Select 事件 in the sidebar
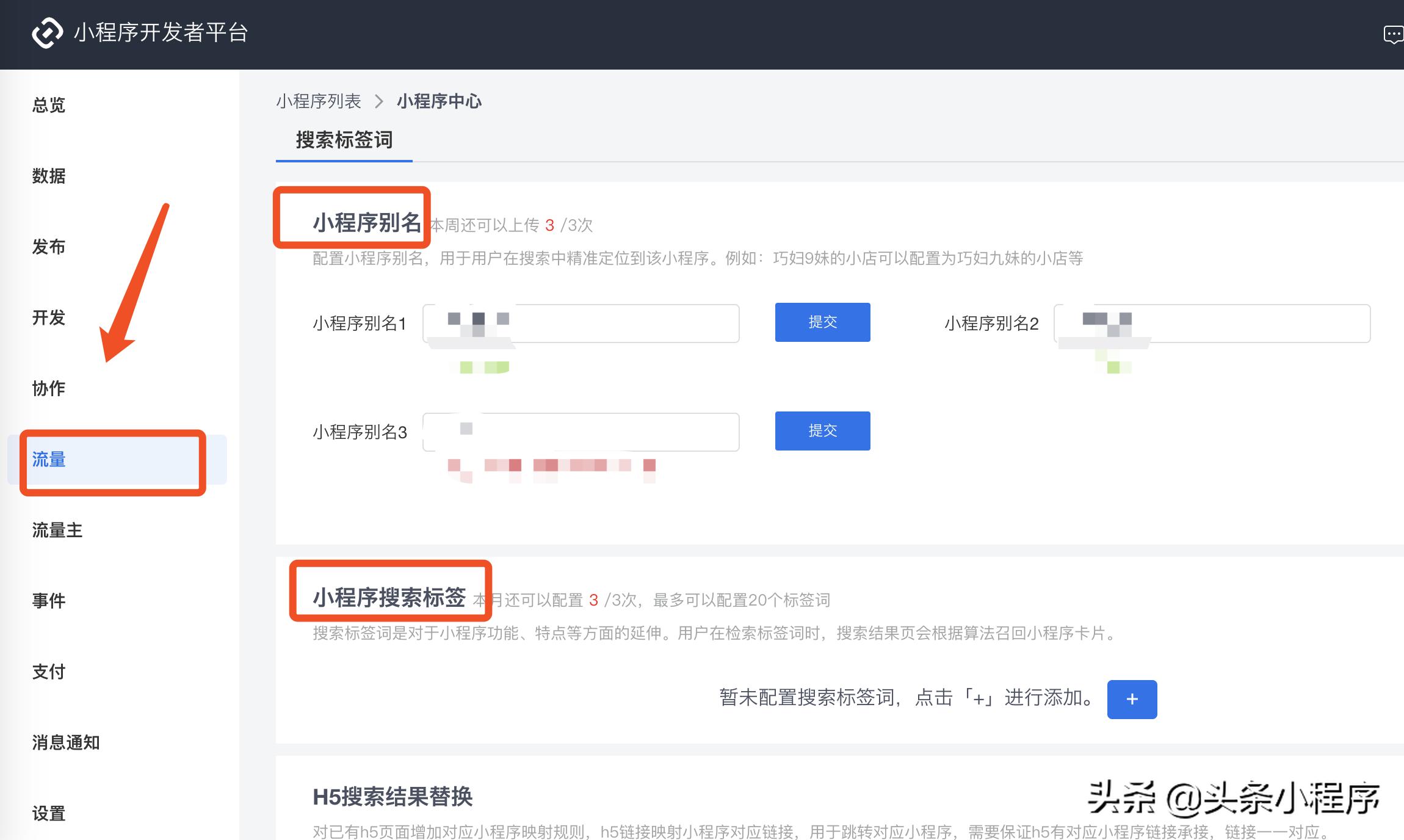The image size is (1404, 840). point(48,601)
